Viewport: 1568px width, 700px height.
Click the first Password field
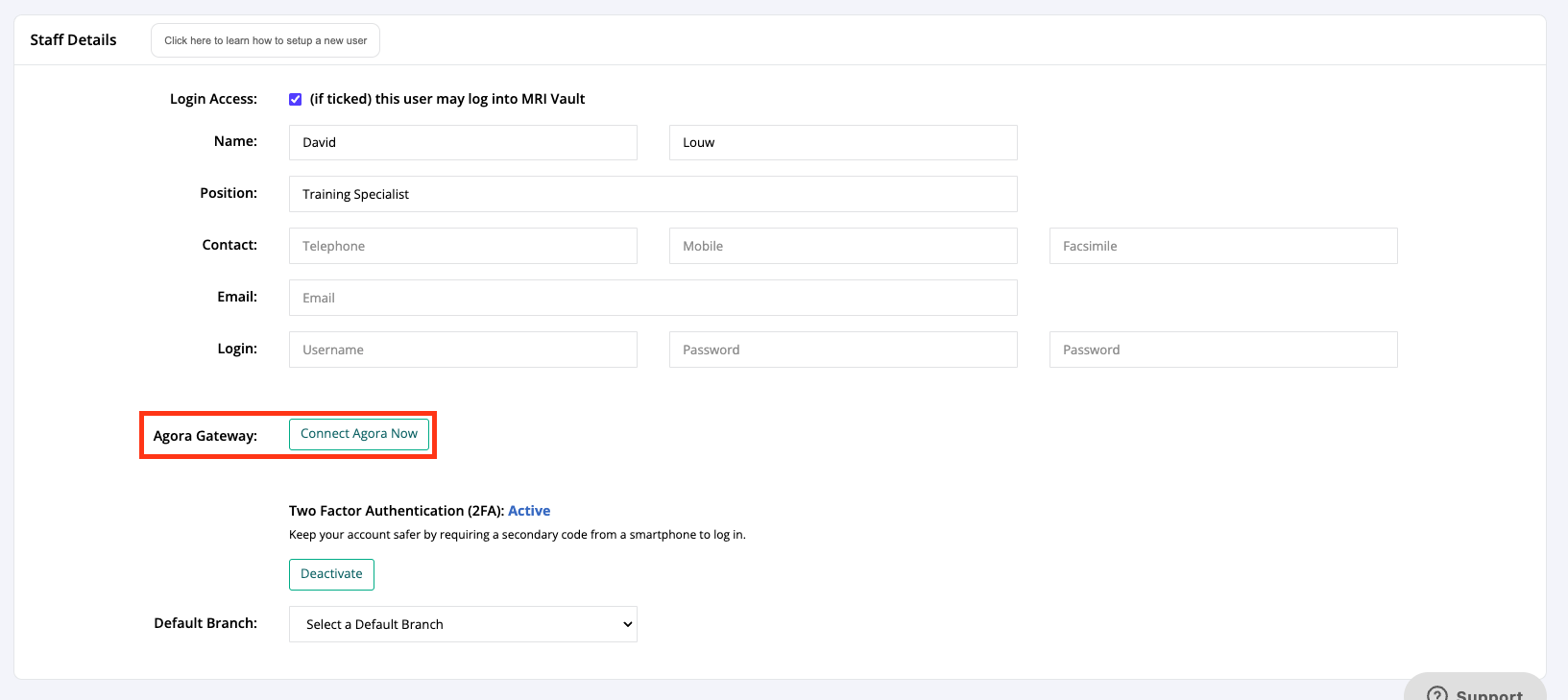point(843,350)
